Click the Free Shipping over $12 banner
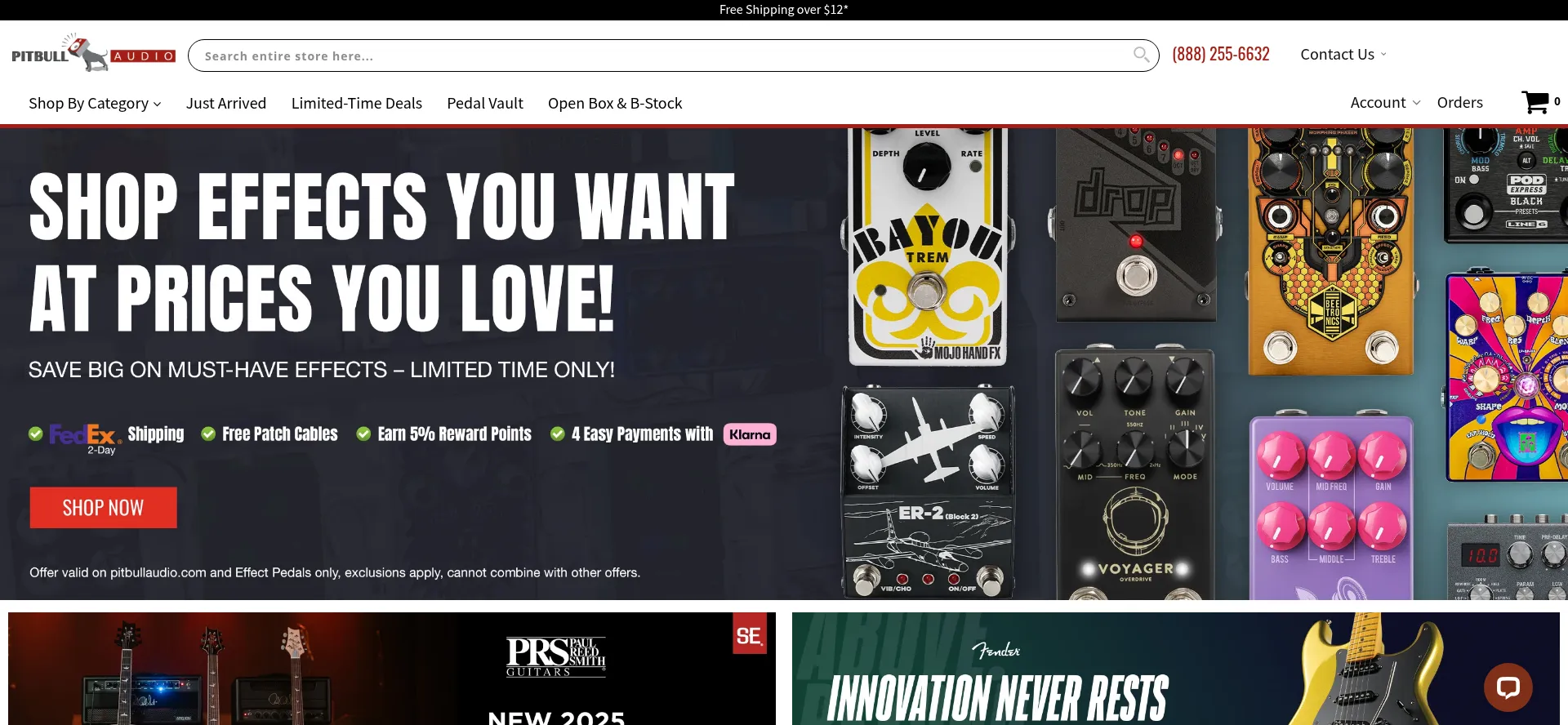This screenshot has height=725, width=1568. [784, 10]
